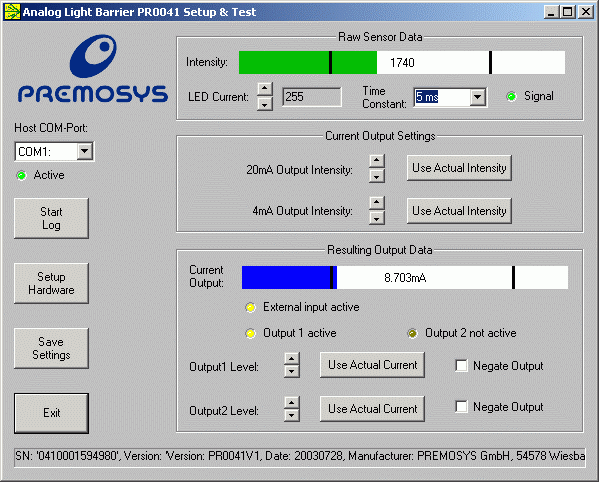Viewport: 599px width, 482px height.
Task: Click the green Active status LED
Action: point(21,175)
